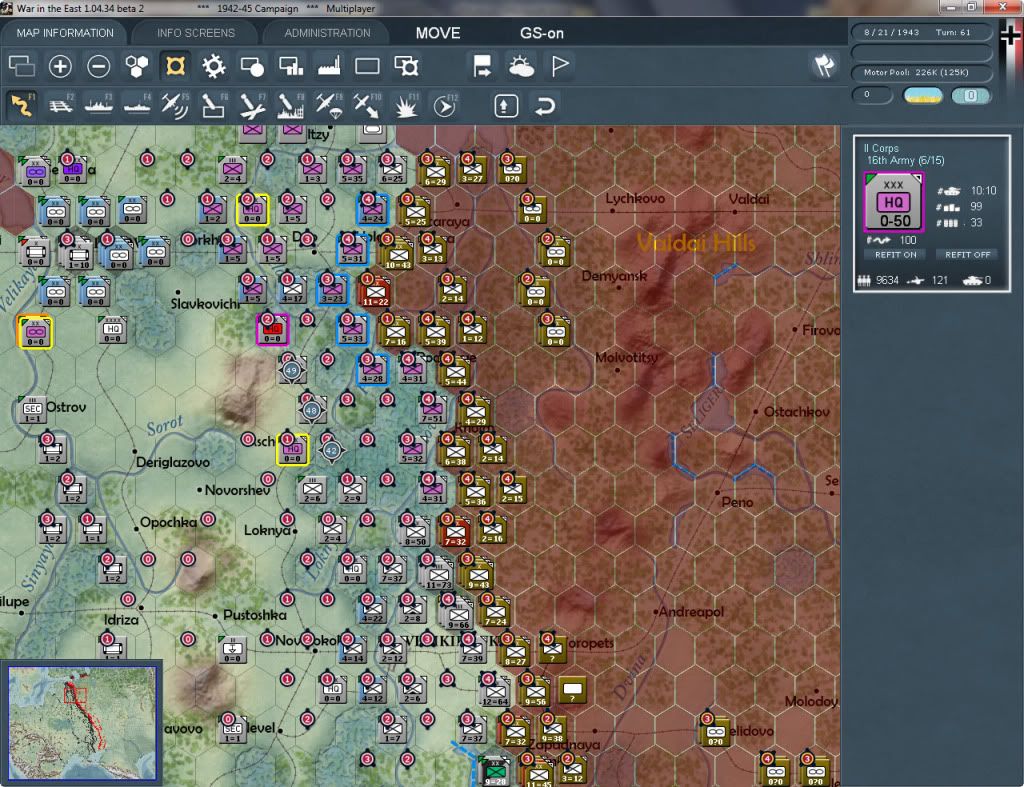This screenshot has width=1024, height=787.
Task: Click the Demyansk town label on map
Action: (x=614, y=276)
